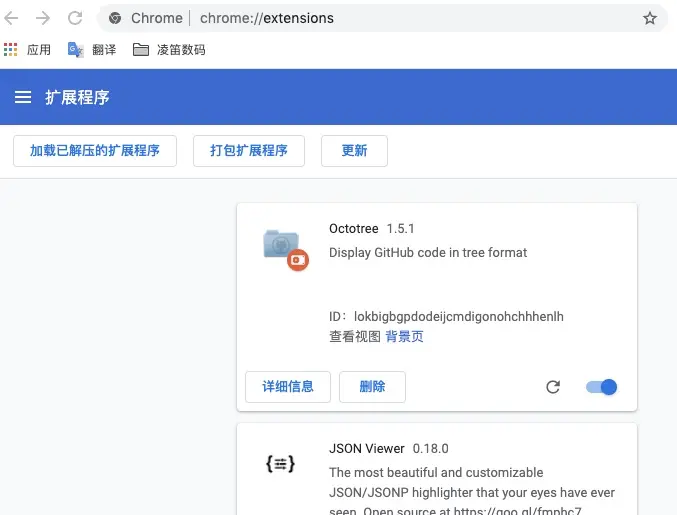Disable the Octotree extension toggle

click(601, 387)
